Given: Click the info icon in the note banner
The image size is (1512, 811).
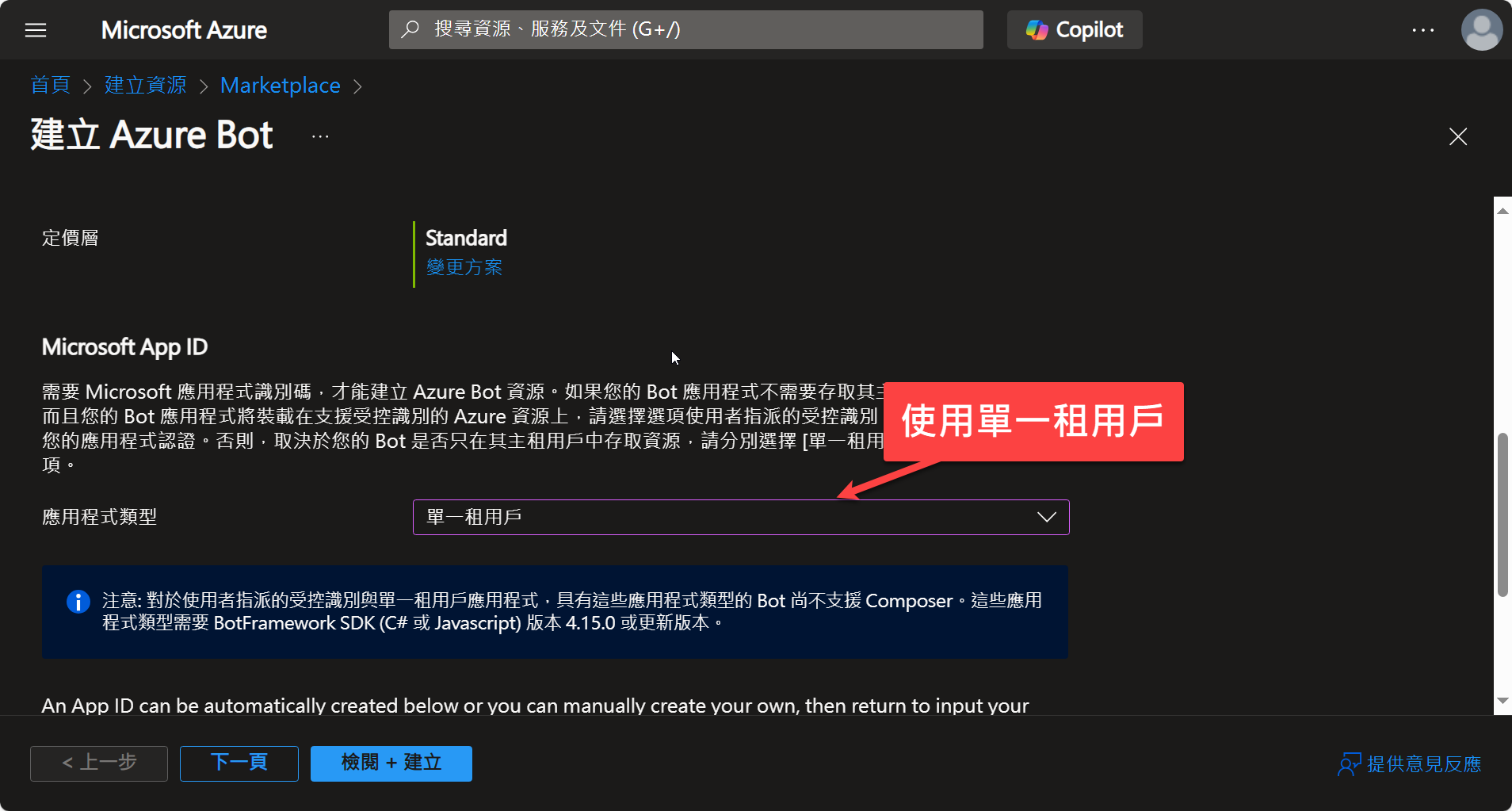Looking at the screenshot, I should pyautogui.click(x=78, y=602).
